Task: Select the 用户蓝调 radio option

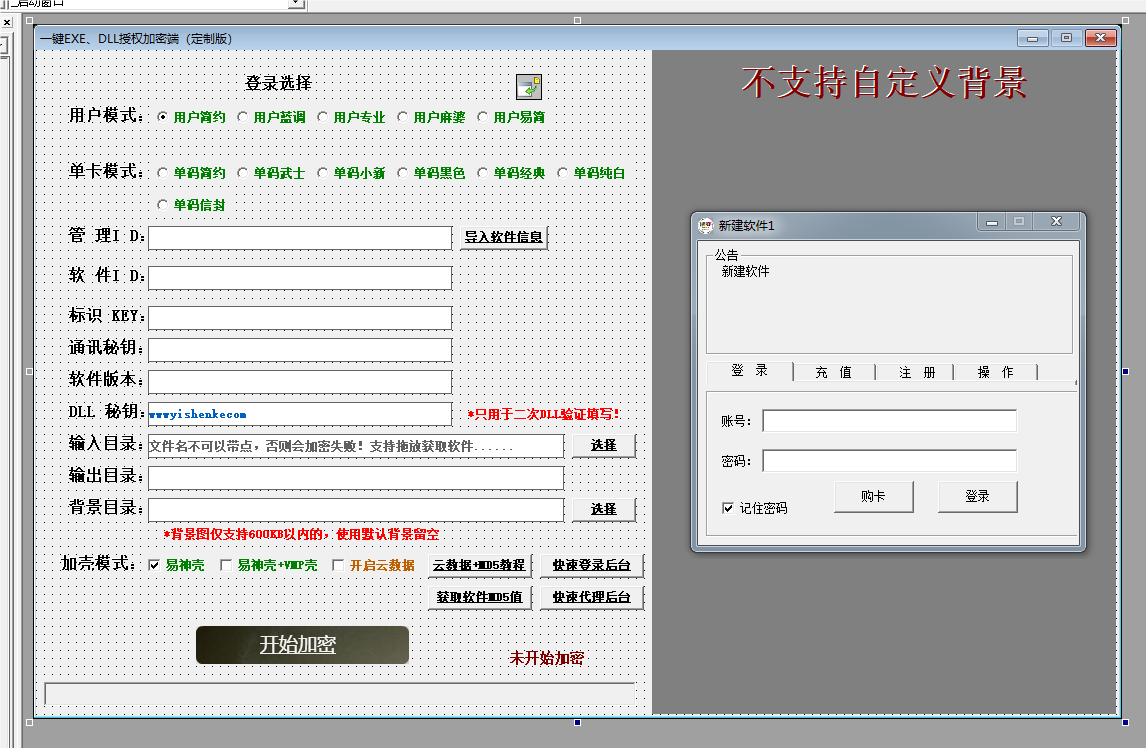Action: pos(243,117)
